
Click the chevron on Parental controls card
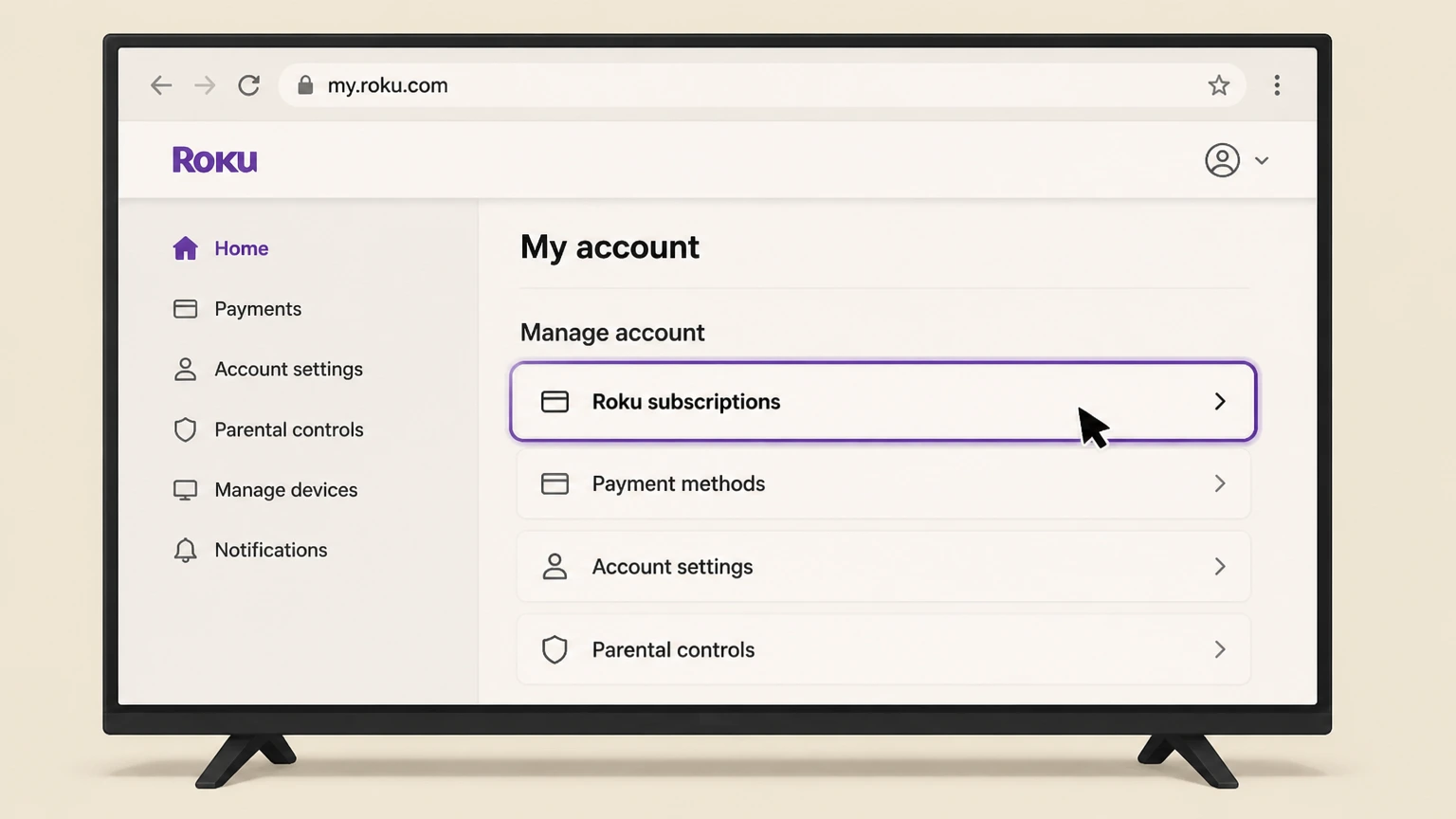[x=1220, y=650]
